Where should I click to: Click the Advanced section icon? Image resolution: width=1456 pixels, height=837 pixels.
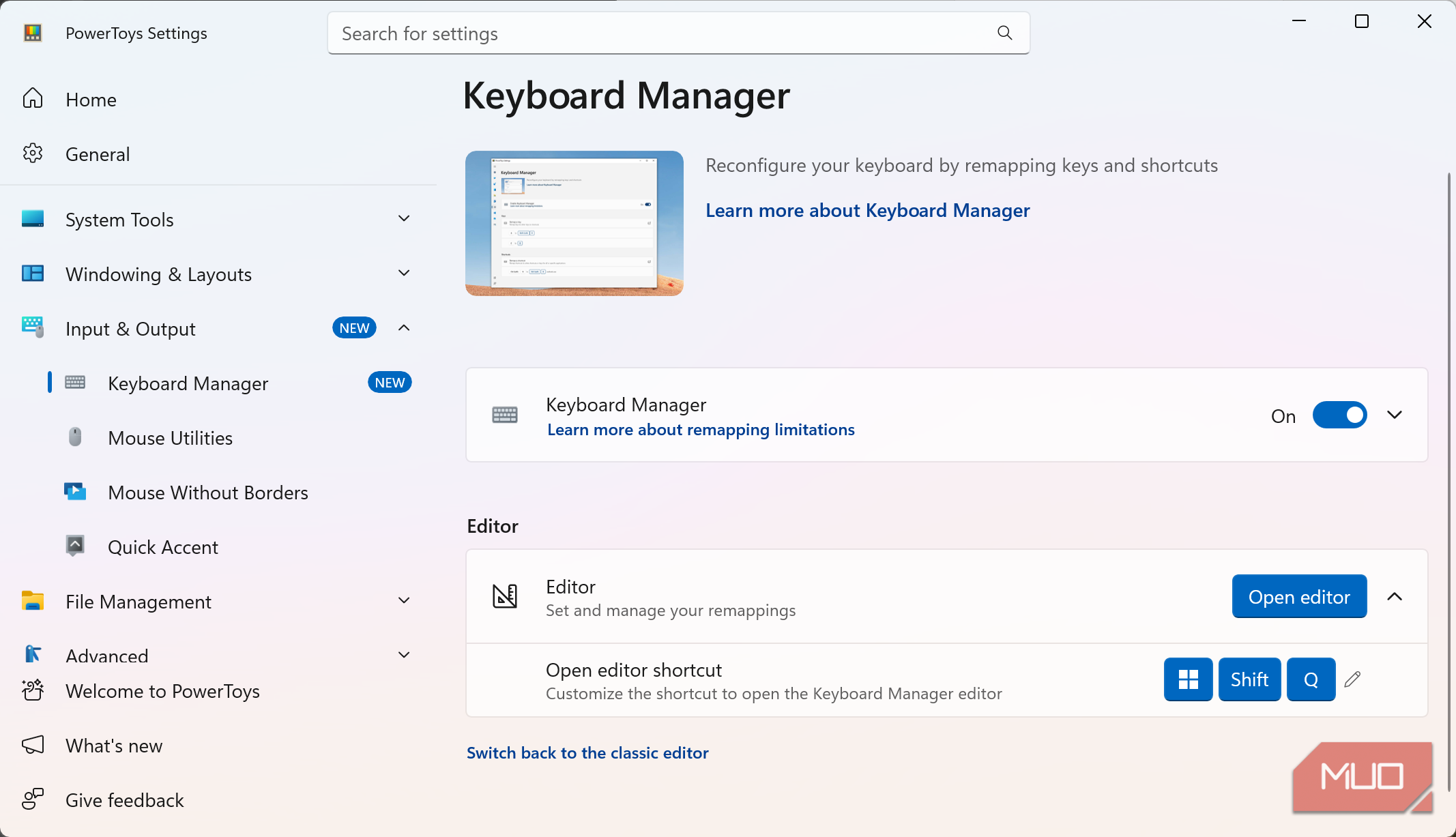(x=33, y=654)
